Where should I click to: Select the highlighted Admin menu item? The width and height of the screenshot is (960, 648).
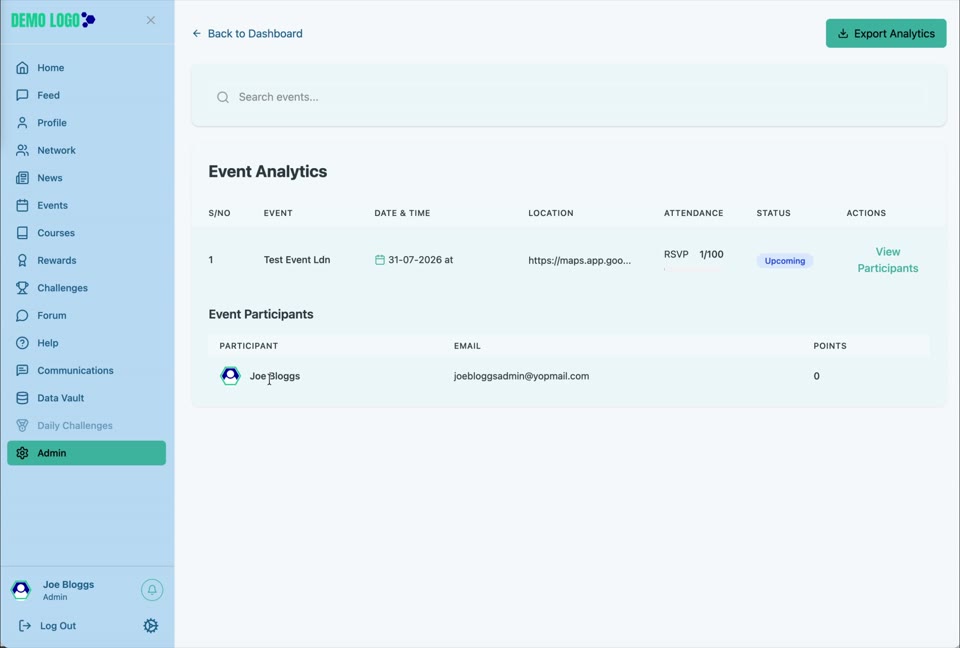[x=86, y=453]
